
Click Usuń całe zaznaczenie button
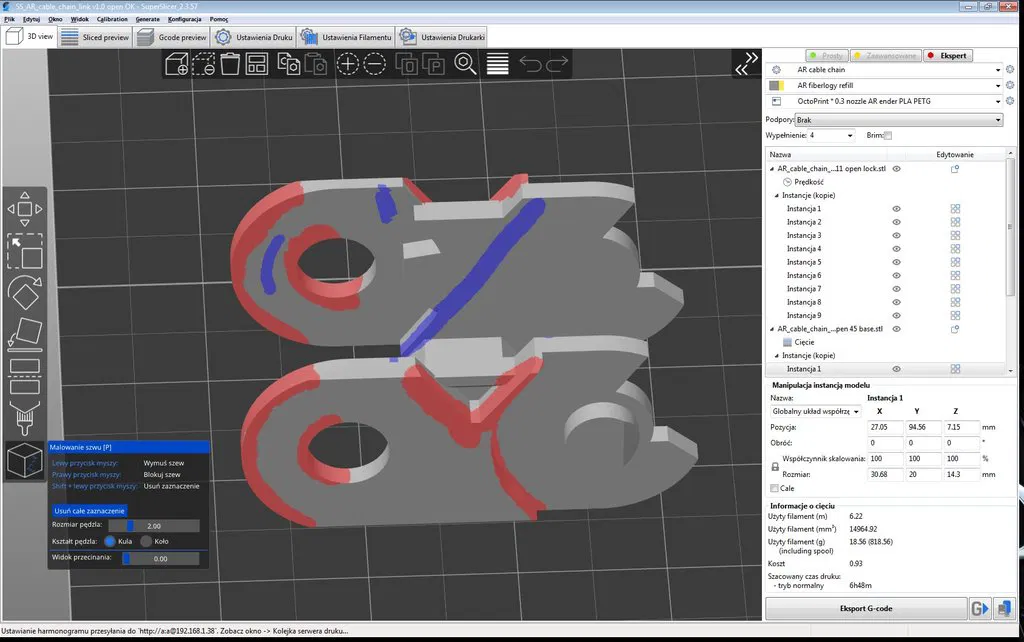click(89, 511)
